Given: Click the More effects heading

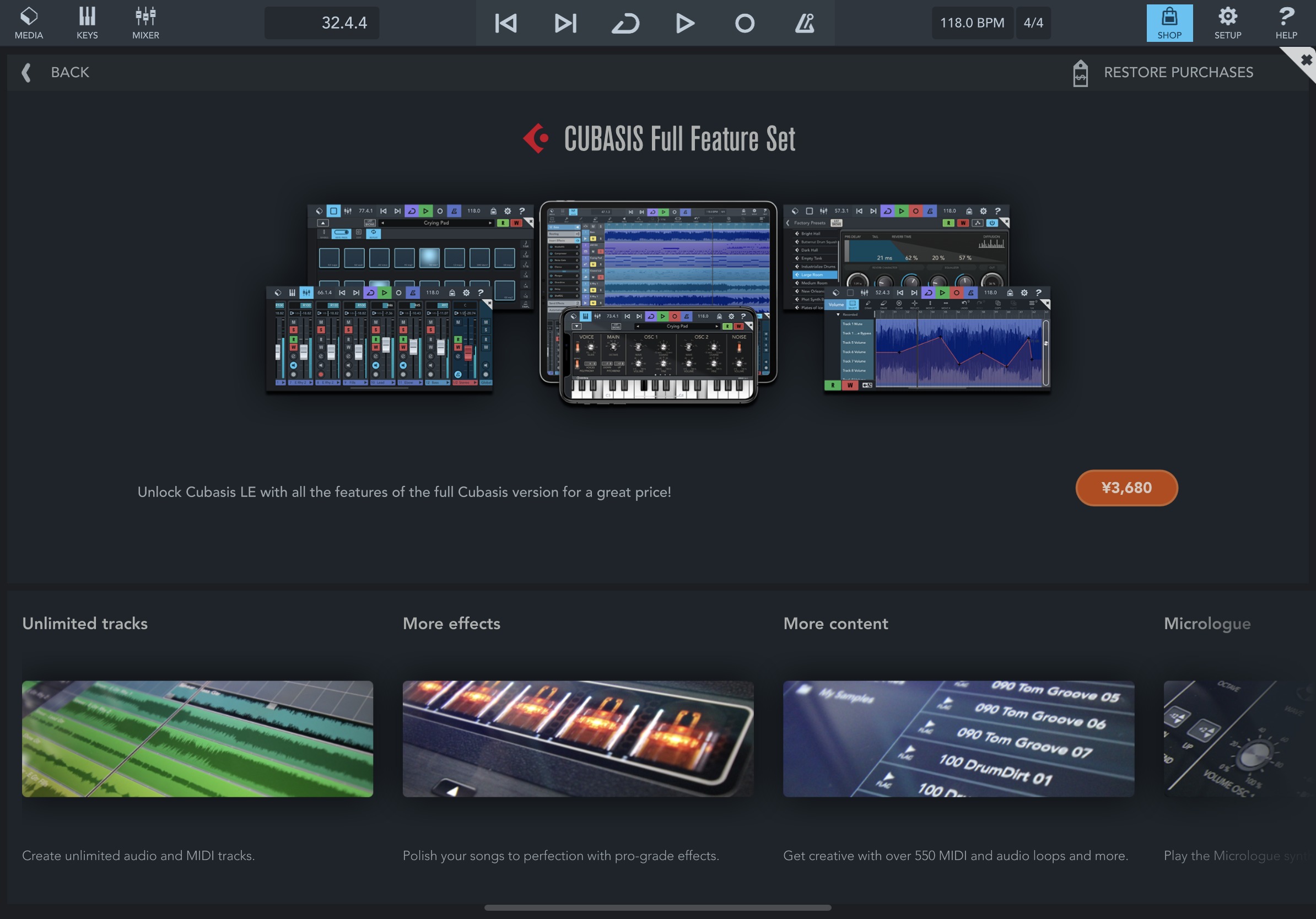Looking at the screenshot, I should click(452, 623).
